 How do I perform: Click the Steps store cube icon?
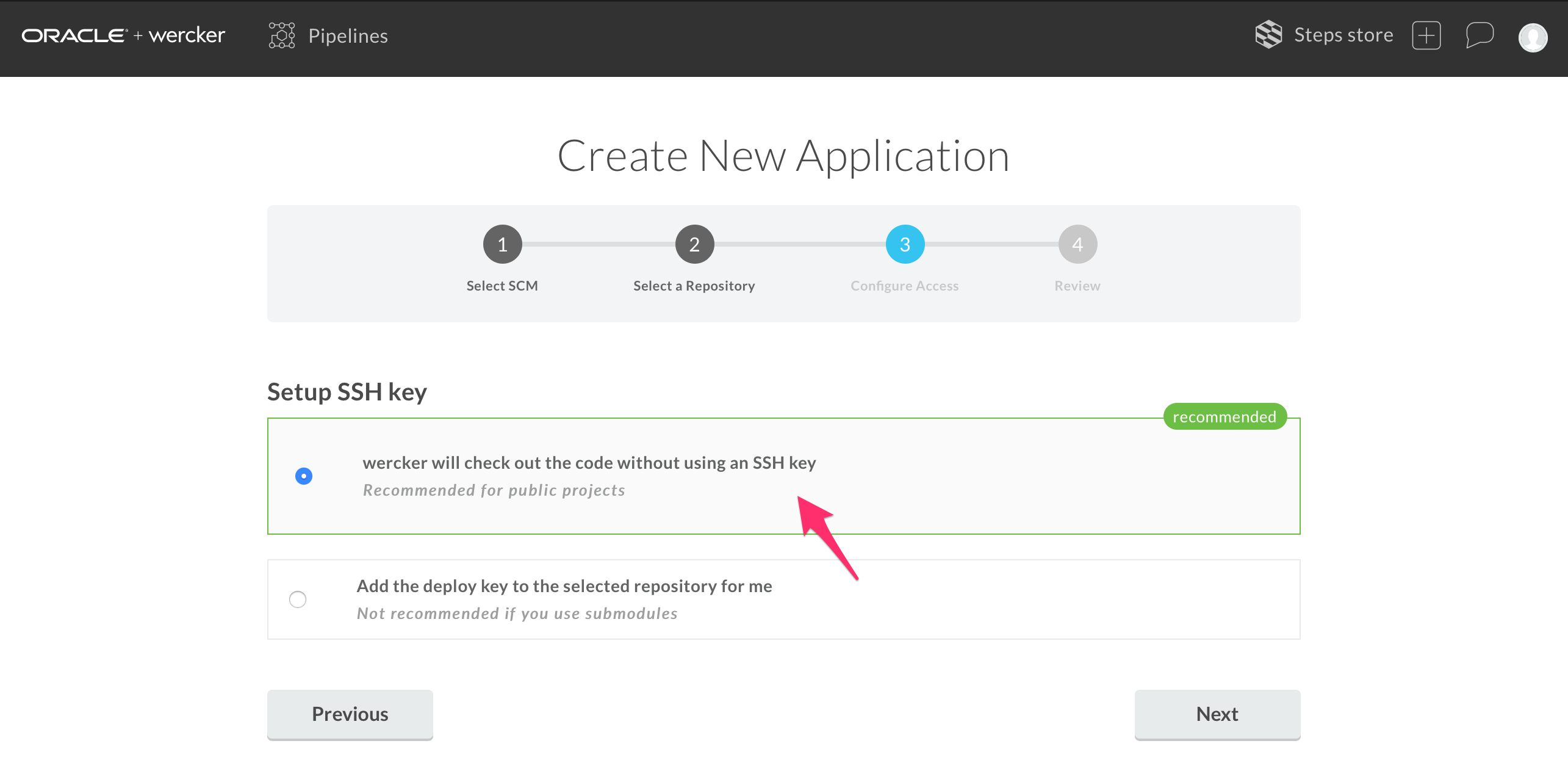point(1268,35)
